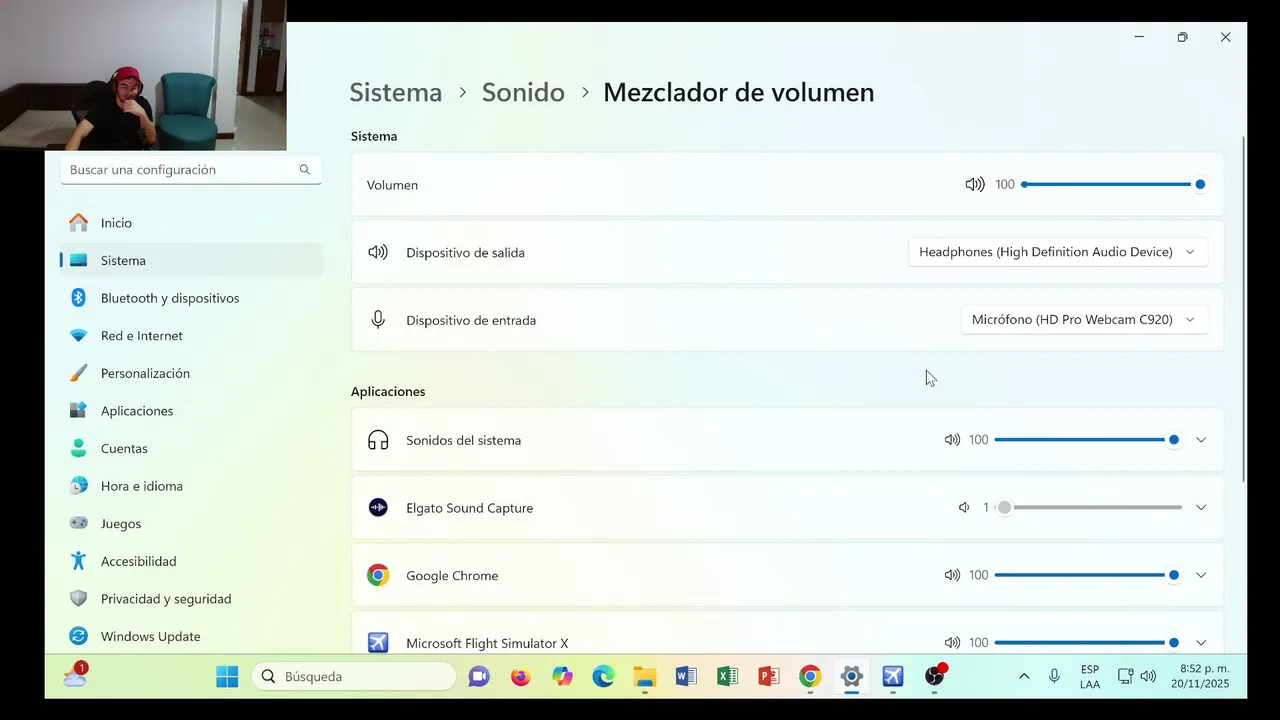Click the Google Chrome volume slider

point(1088,575)
